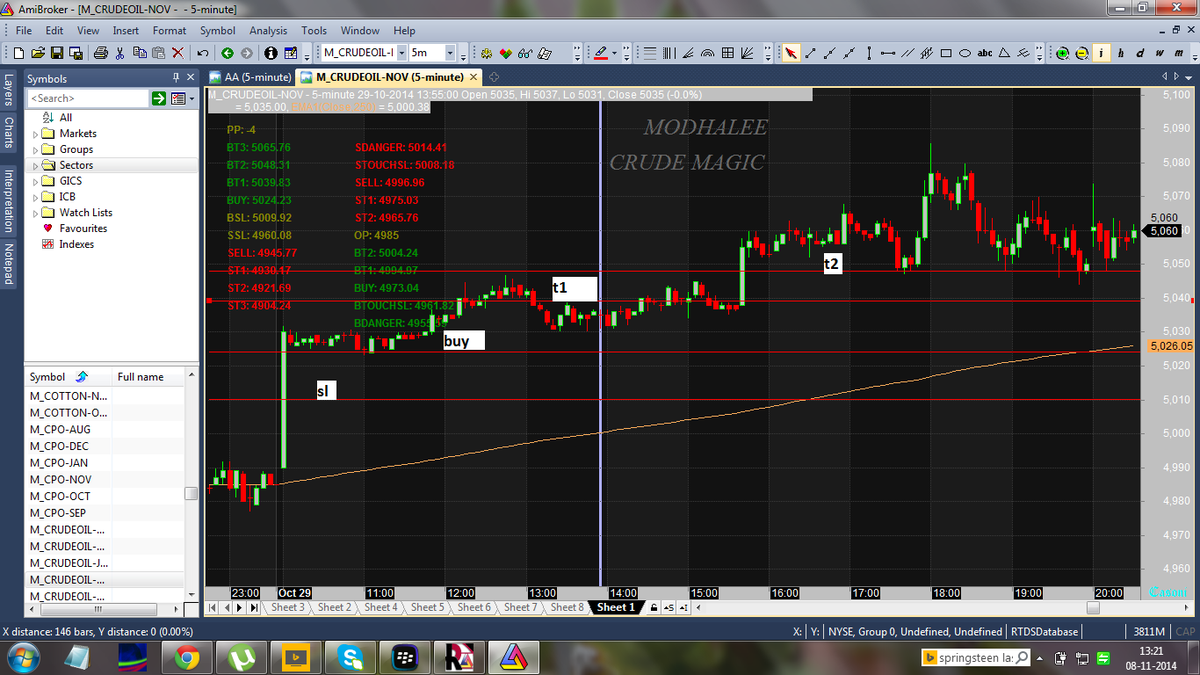Toggle daily 'd' interval button
1200x675 pixels.
(1140, 53)
